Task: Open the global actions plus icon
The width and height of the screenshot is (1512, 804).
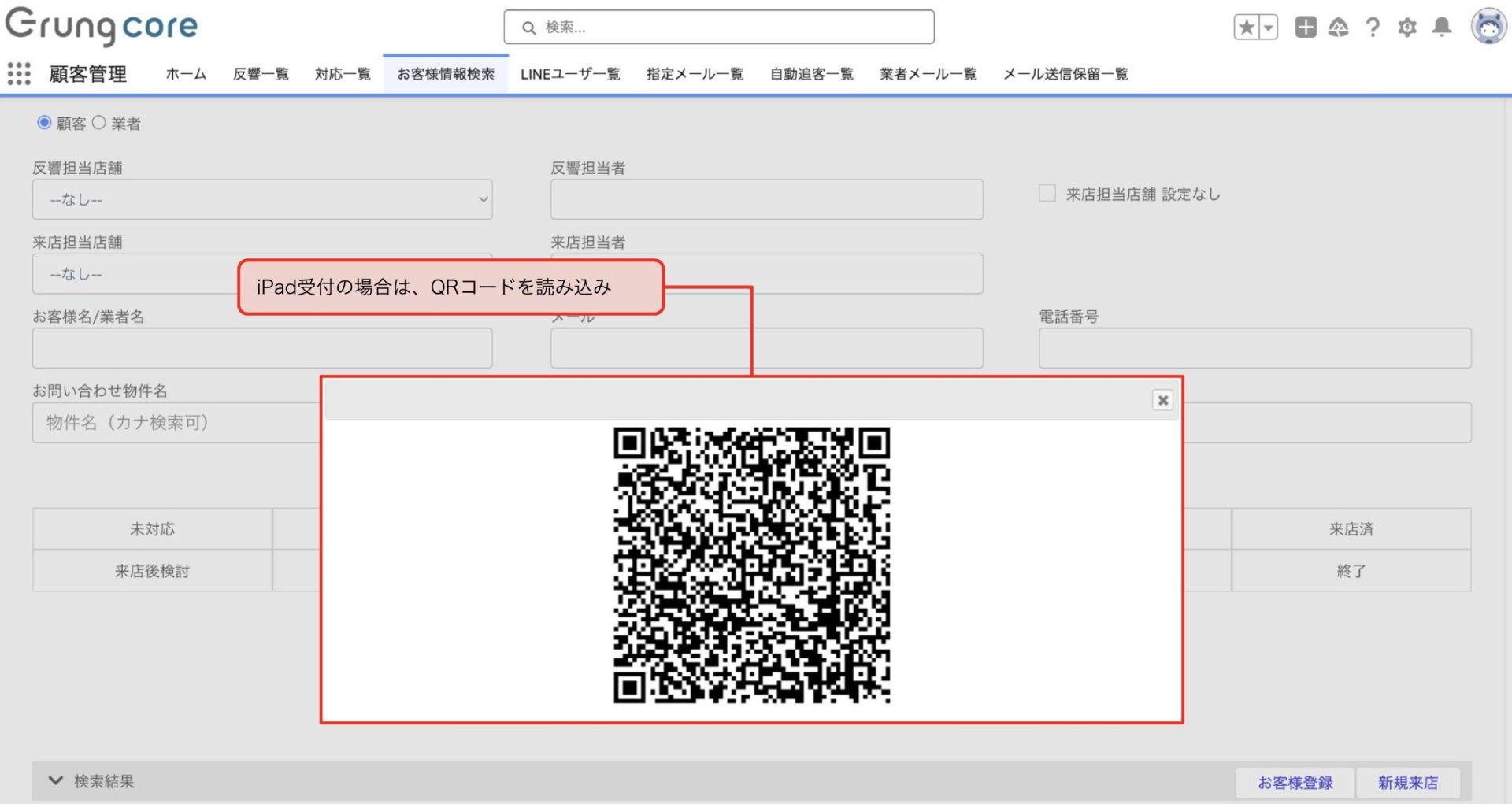Action: [x=1305, y=28]
